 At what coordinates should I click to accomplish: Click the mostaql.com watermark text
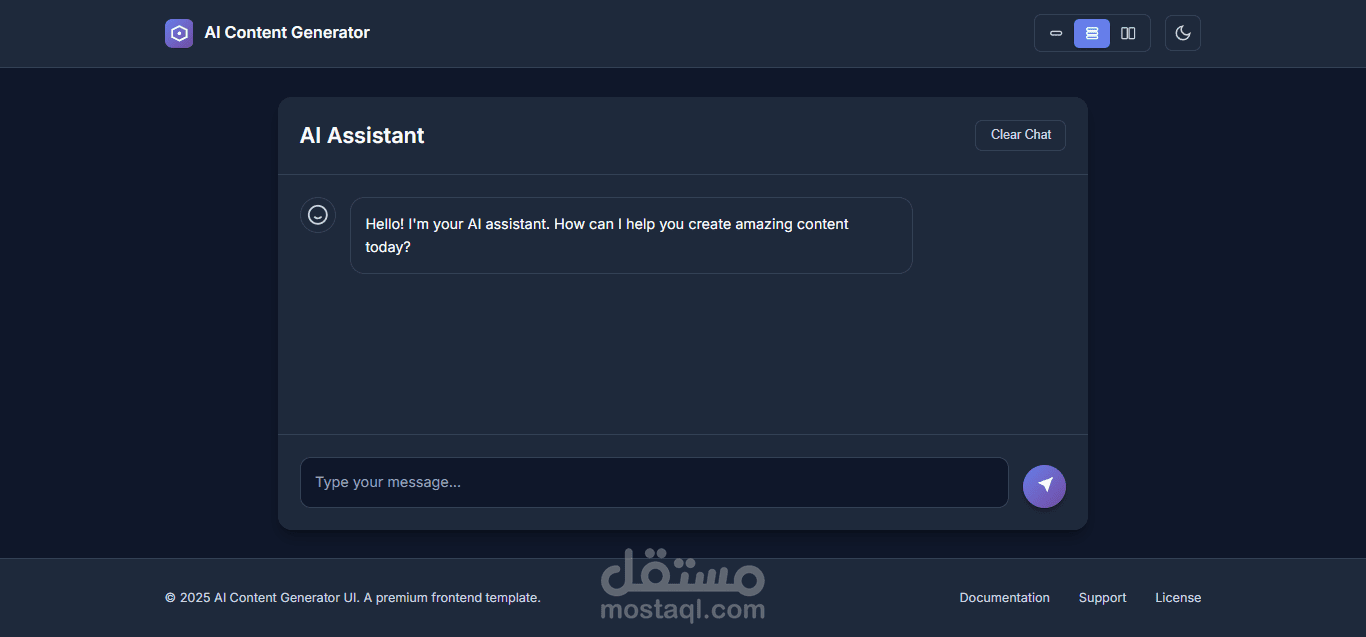coord(683,608)
